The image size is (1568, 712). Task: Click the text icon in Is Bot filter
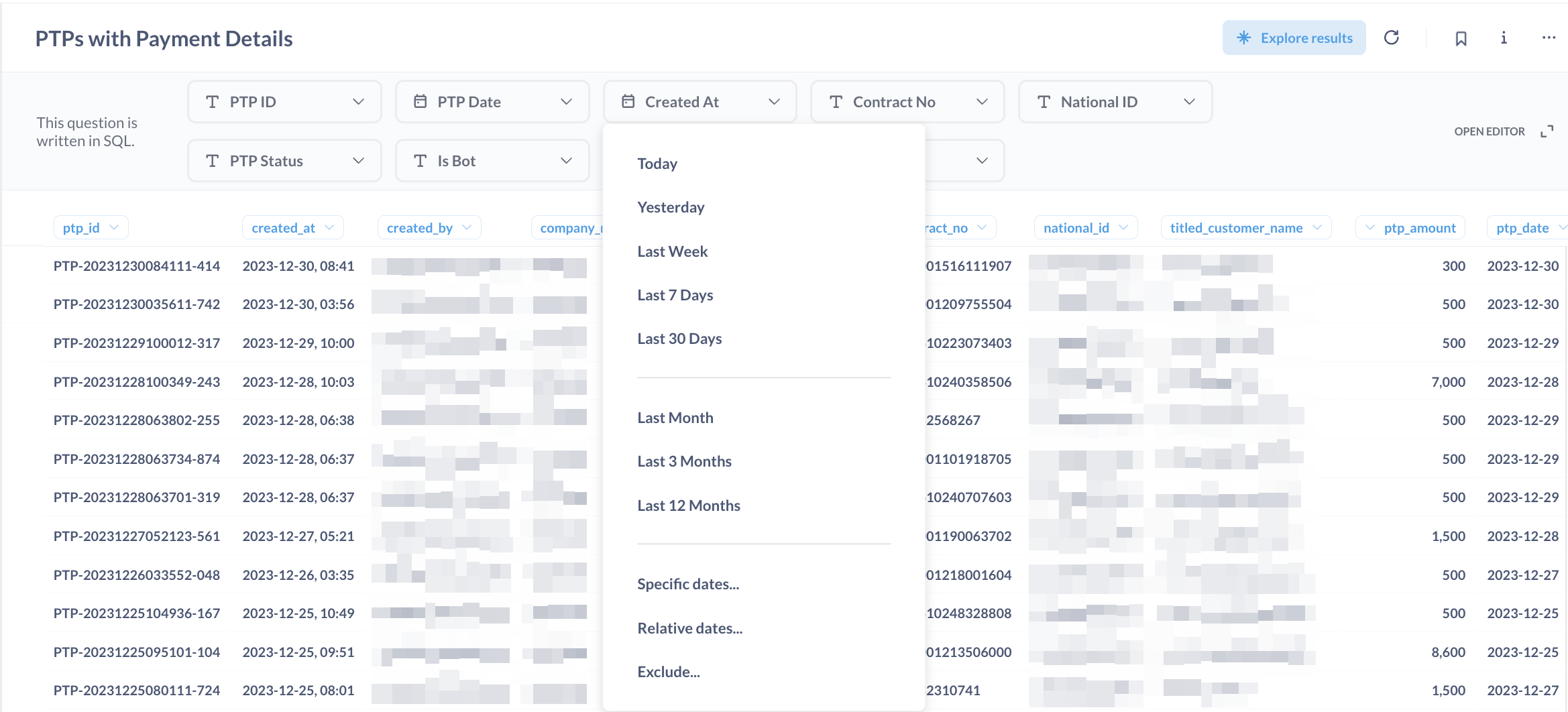(421, 161)
